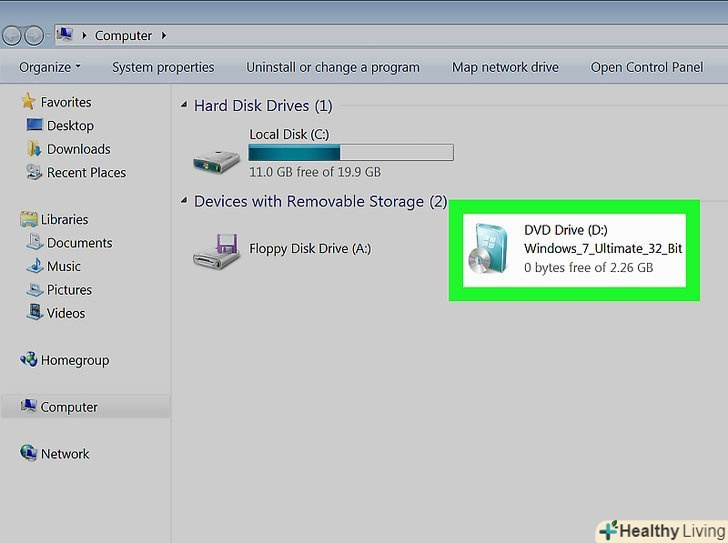Click Uninstall or change a program

tap(332, 67)
